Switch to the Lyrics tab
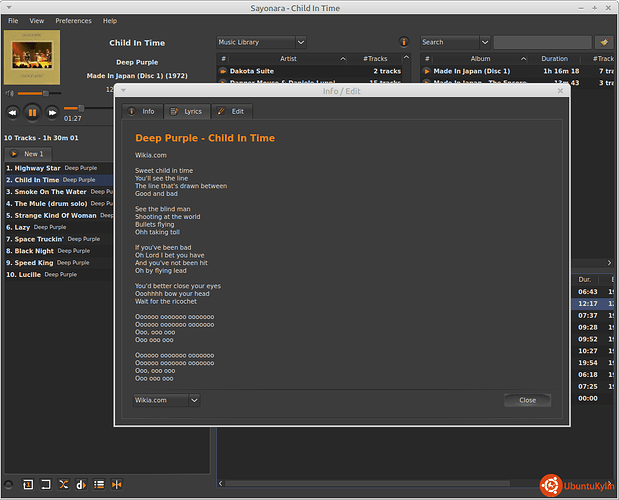The height and width of the screenshot is (500, 619). pyautogui.click(x=187, y=112)
